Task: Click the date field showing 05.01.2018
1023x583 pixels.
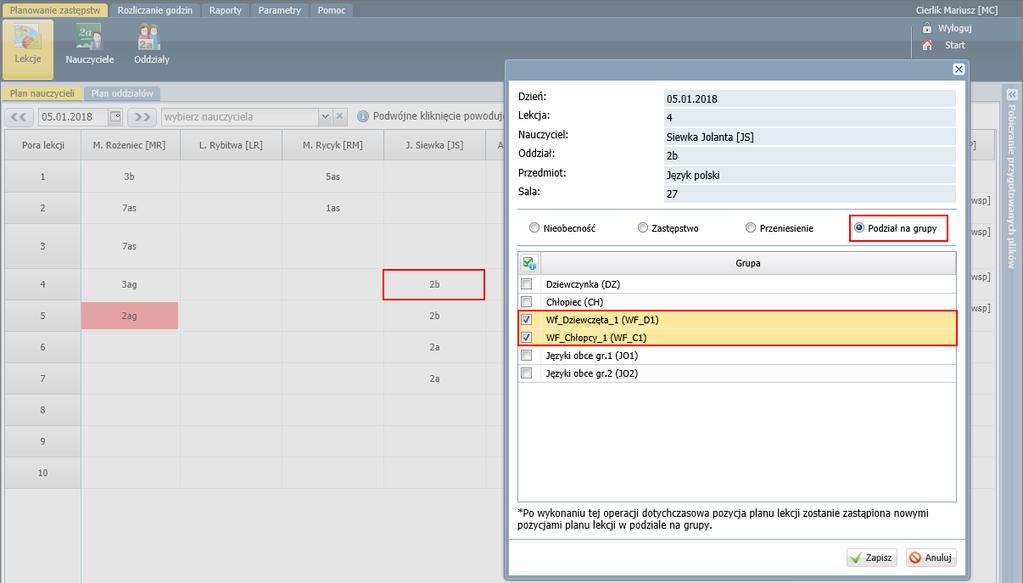Action: (73, 117)
